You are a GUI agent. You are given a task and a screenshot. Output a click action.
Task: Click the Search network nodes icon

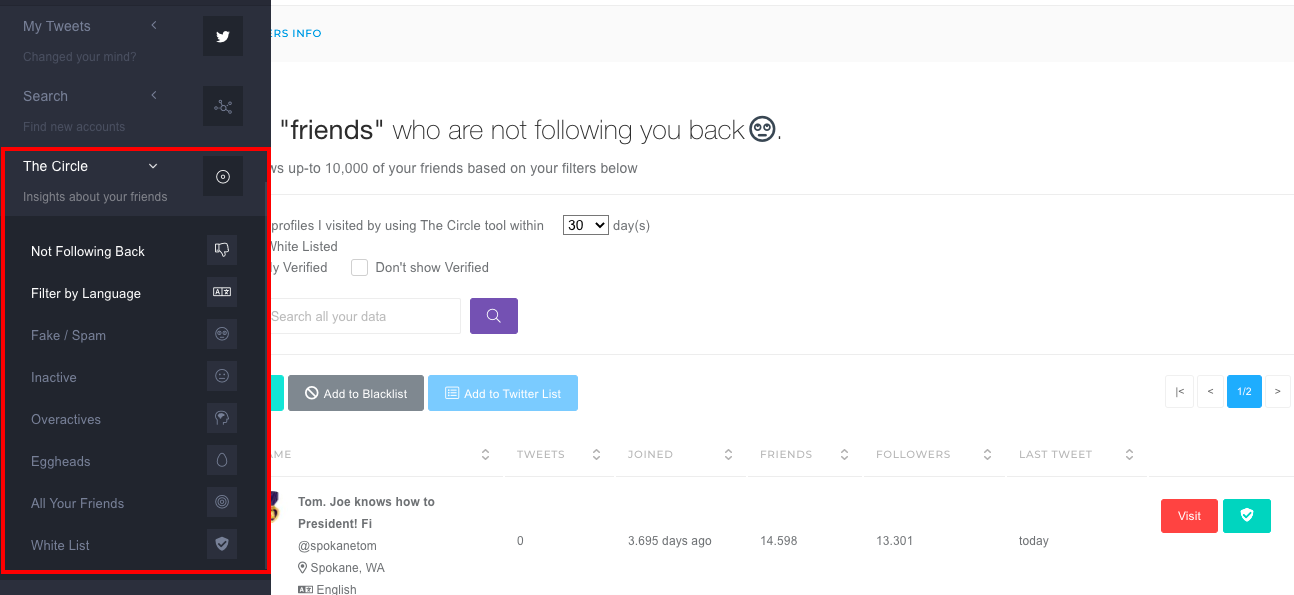click(223, 106)
